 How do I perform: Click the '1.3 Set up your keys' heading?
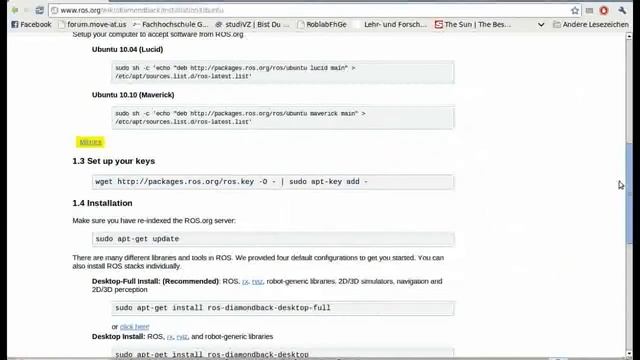[x=113, y=161]
